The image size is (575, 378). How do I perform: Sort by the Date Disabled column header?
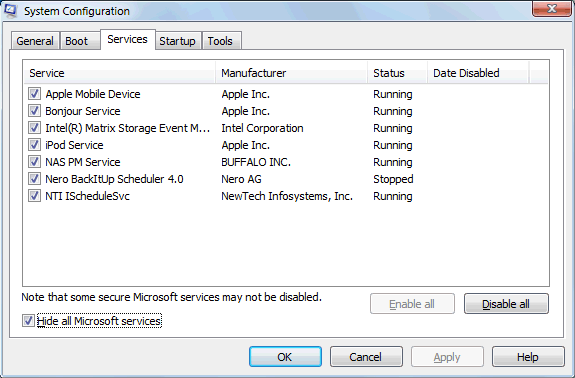pos(478,73)
